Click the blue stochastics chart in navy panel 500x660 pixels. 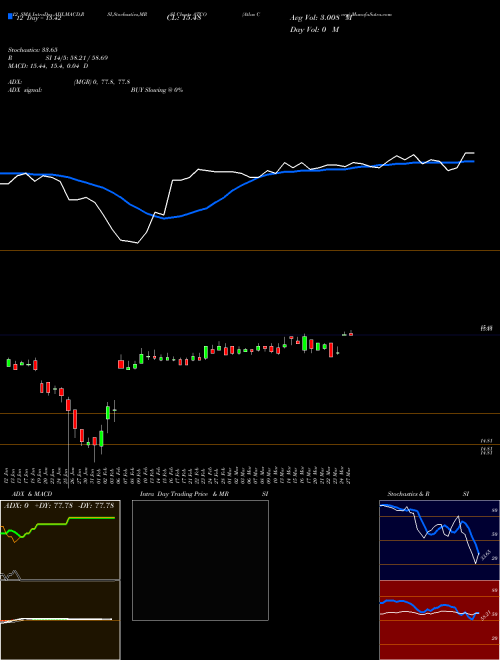439,540
